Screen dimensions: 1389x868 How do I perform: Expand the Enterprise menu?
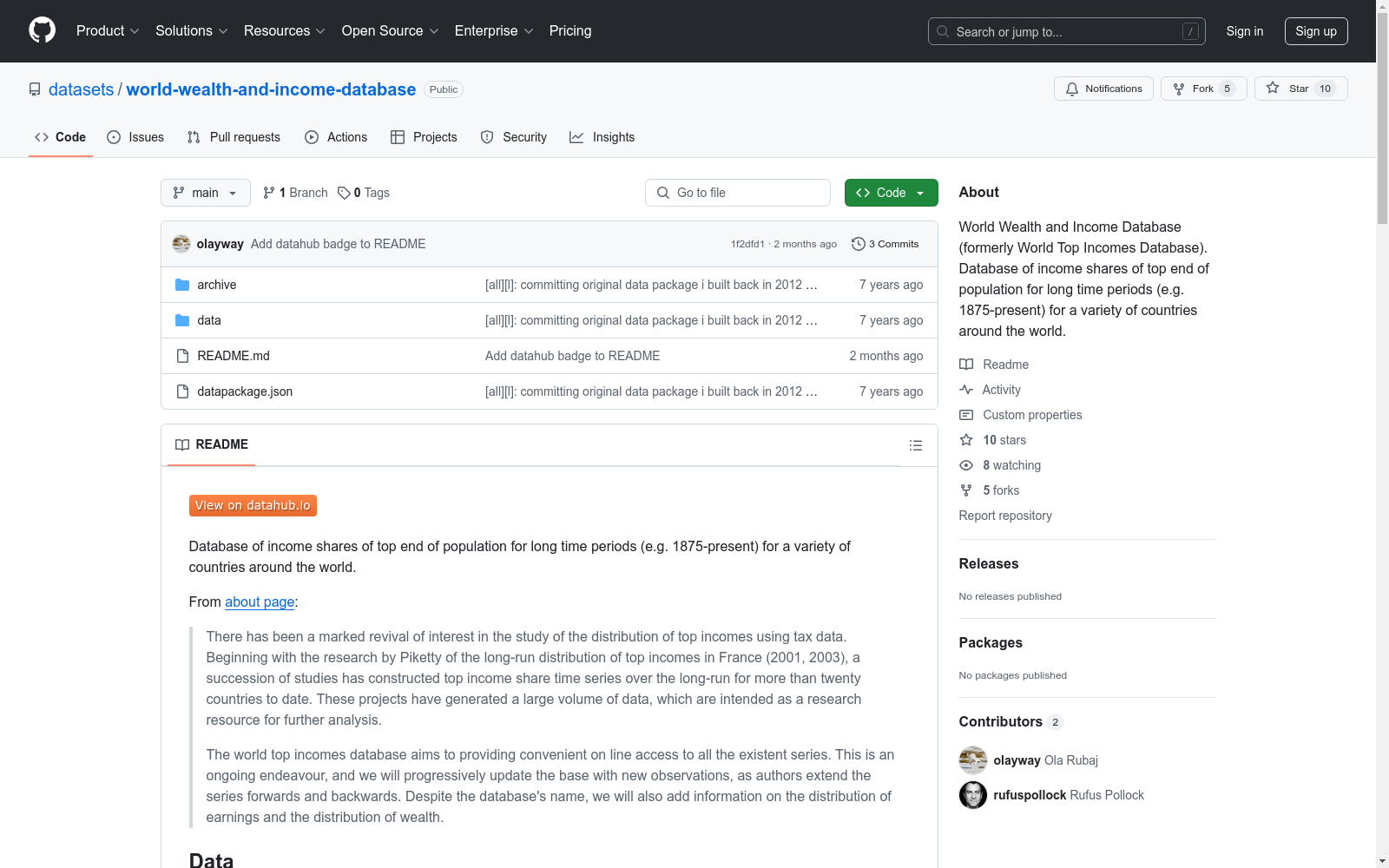[495, 30]
